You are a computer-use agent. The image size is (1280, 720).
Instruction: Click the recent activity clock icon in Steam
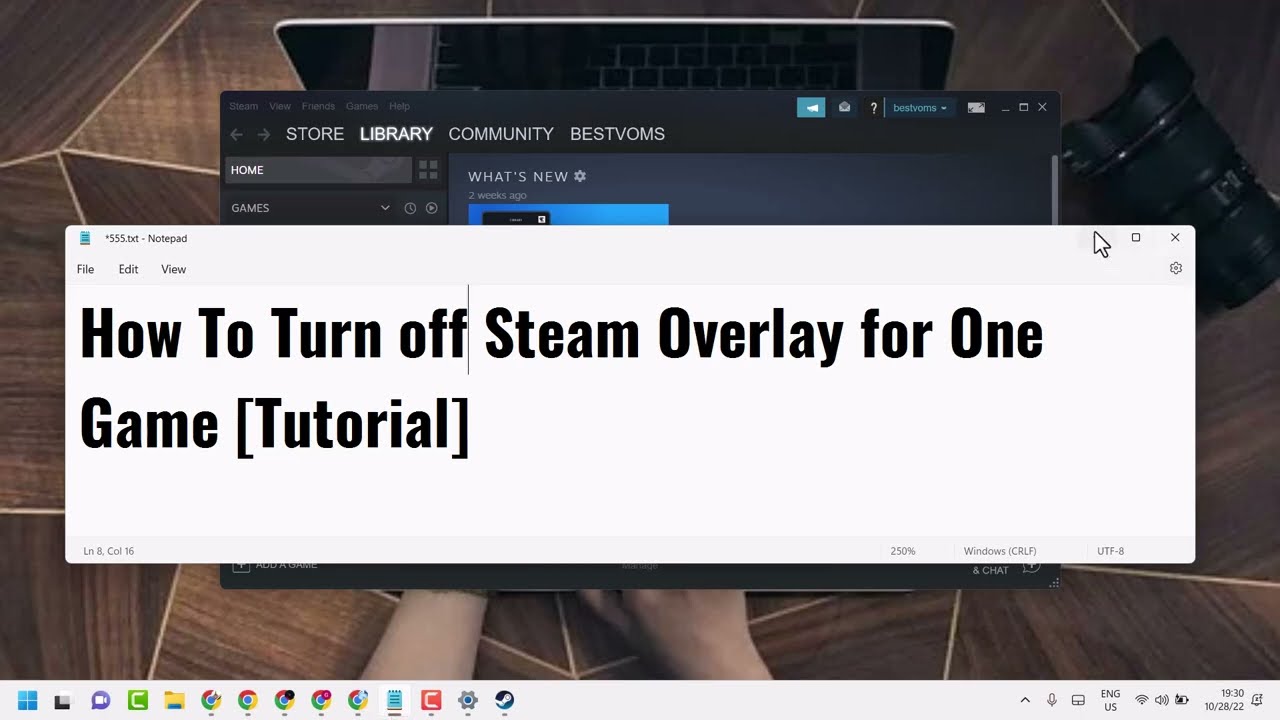point(410,208)
